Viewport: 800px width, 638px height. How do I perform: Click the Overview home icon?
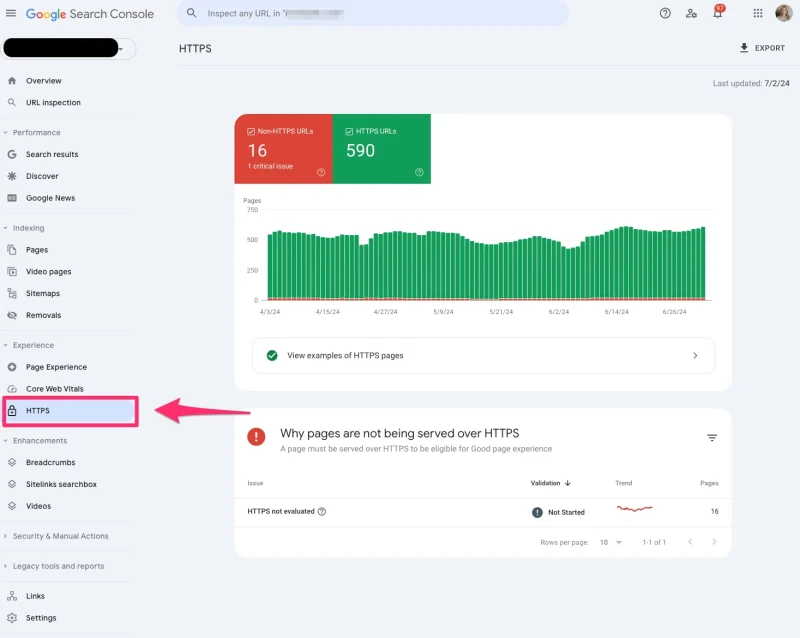tap(12, 81)
